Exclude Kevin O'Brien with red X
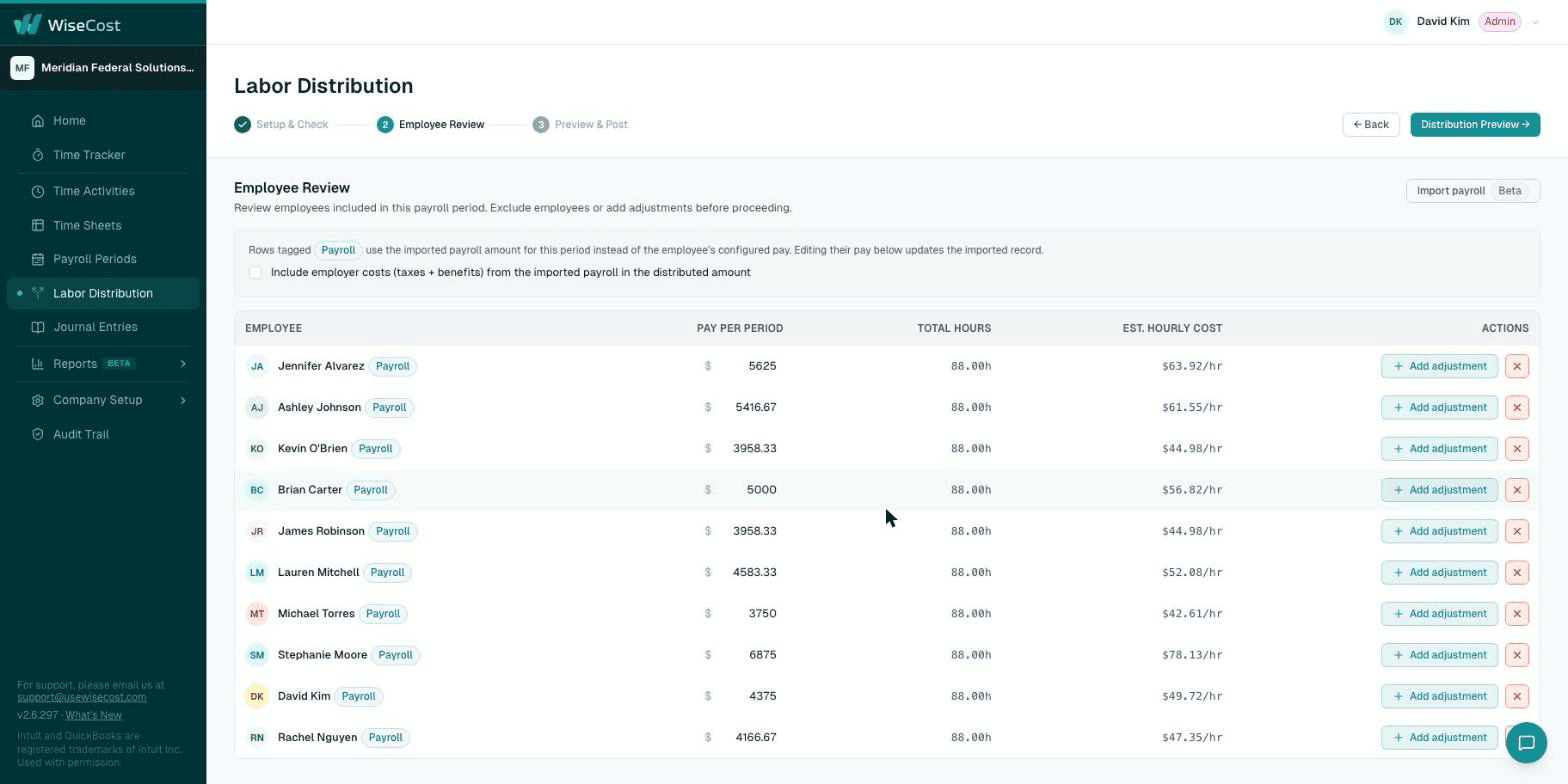This screenshot has width=1568, height=784. coord(1517,449)
